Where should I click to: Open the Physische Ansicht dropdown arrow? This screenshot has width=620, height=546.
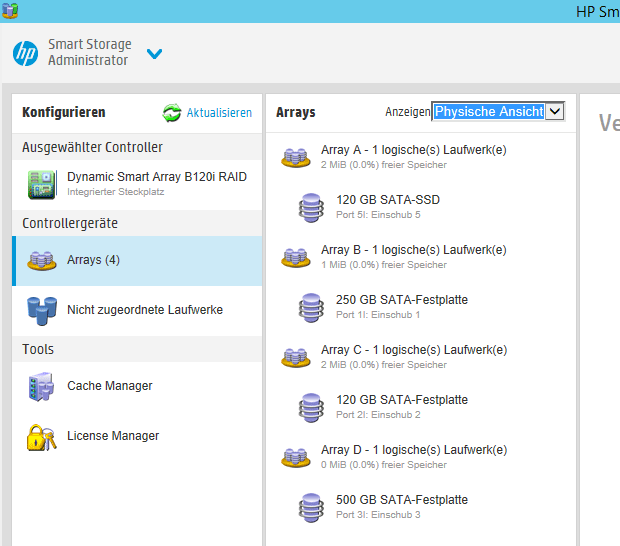(x=555, y=111)
